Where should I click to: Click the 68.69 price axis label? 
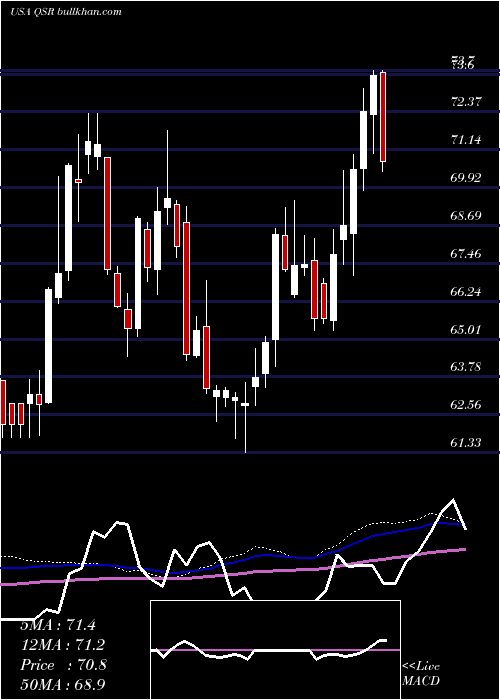pyautogui.click(x=466, y=216)
